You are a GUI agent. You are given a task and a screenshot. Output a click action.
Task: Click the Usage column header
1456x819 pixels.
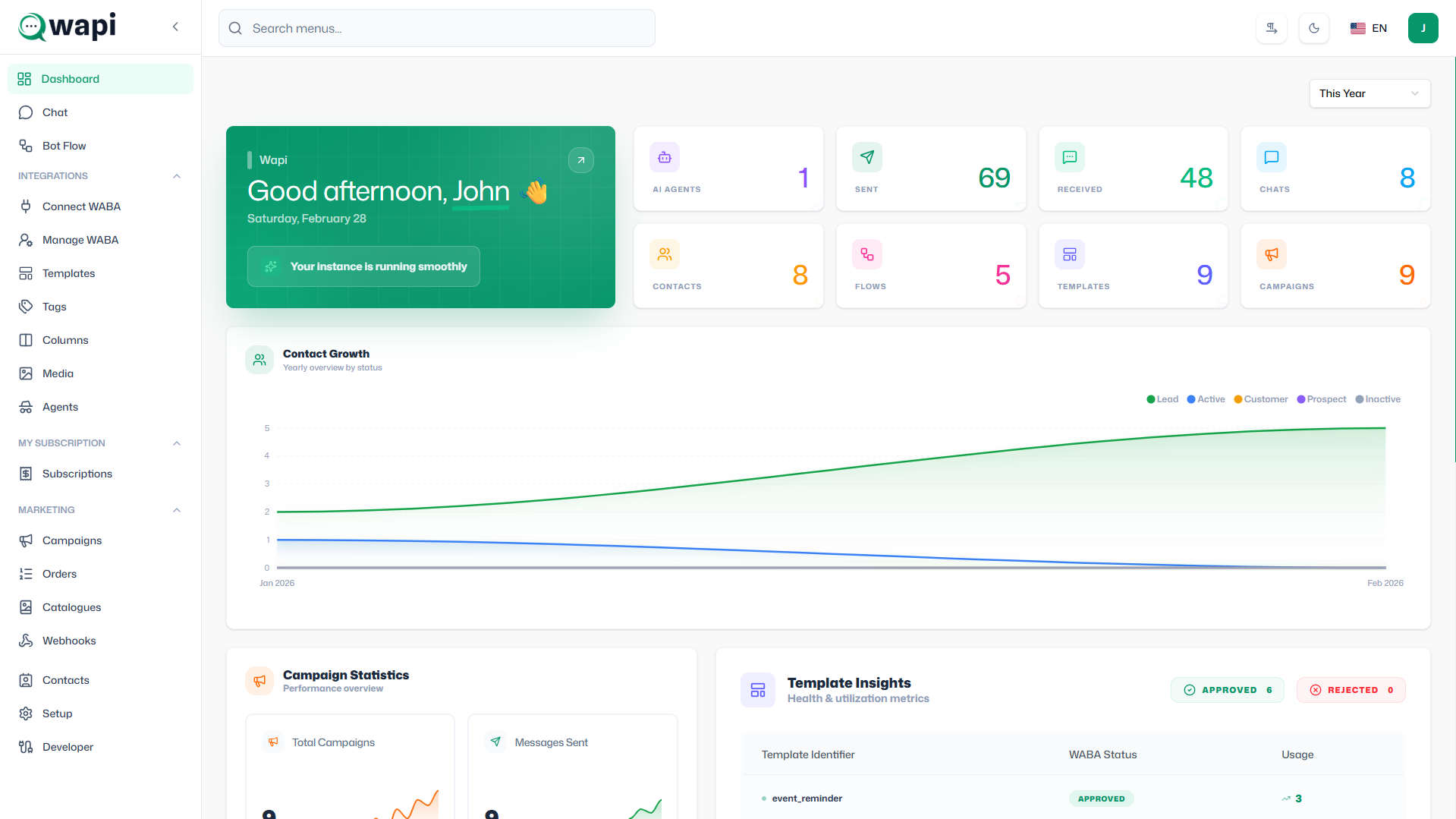tap(1297, 754)
